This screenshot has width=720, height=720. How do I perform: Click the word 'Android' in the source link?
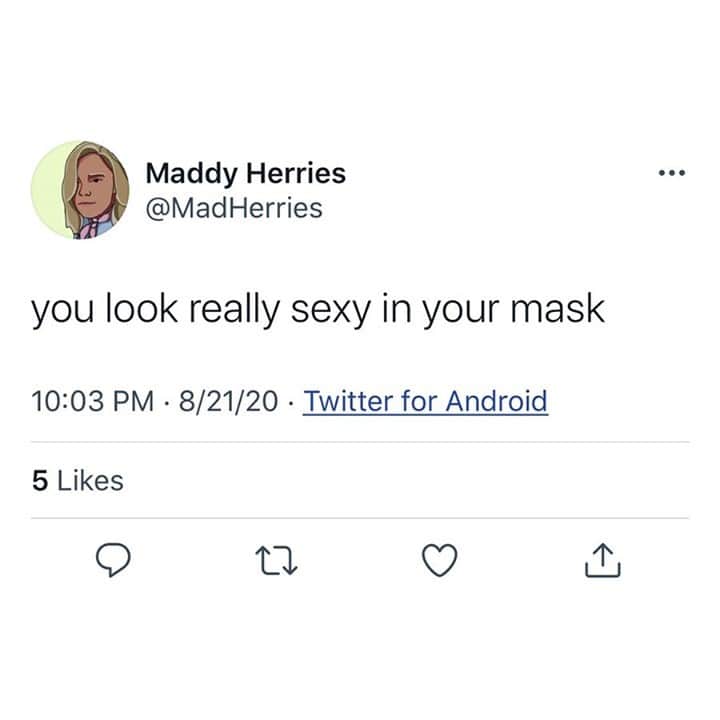496,401
